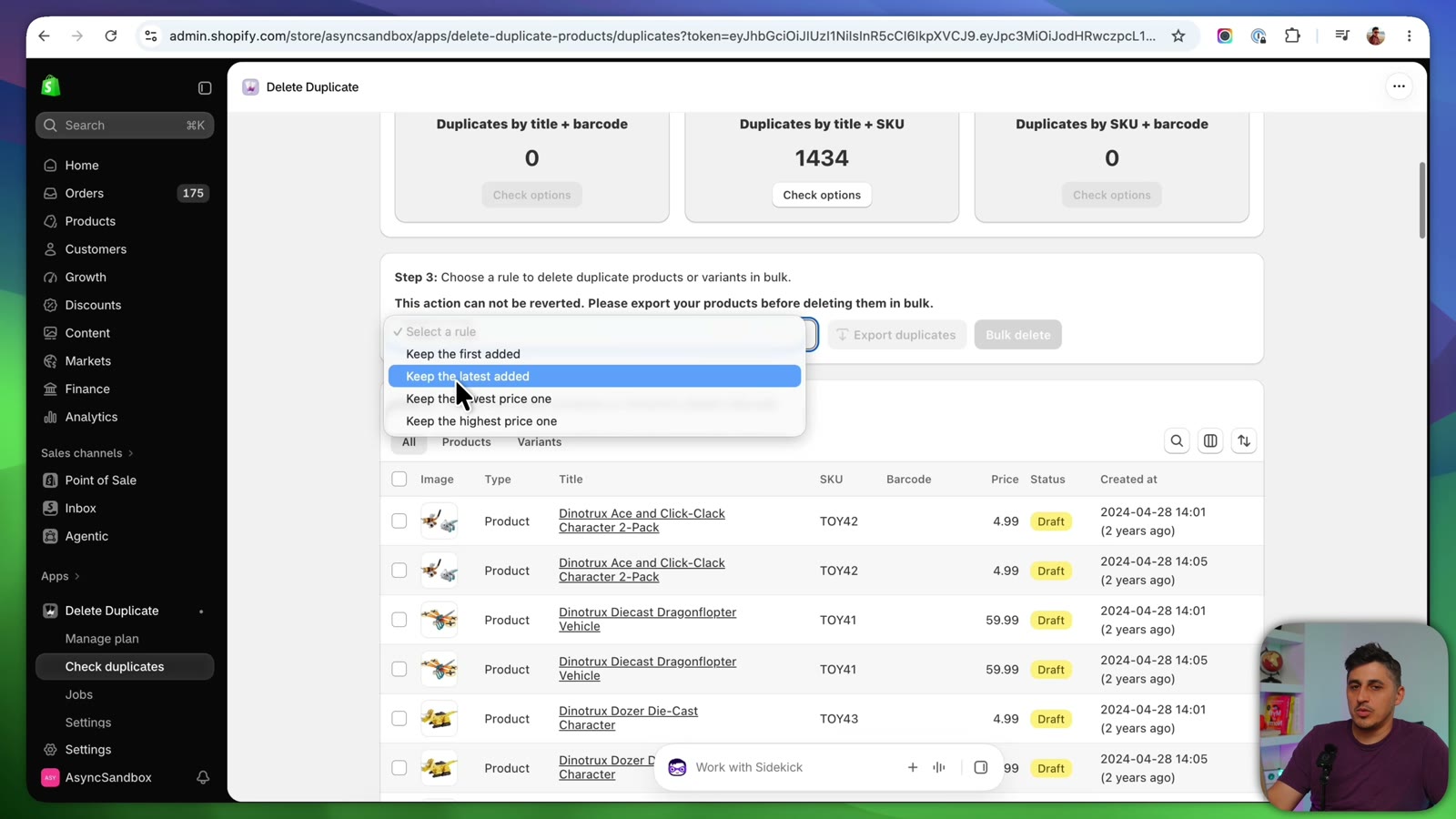Open the browser extensions puzzle icon
This screenshot has height=819, width=1456.
[1292, 36]
